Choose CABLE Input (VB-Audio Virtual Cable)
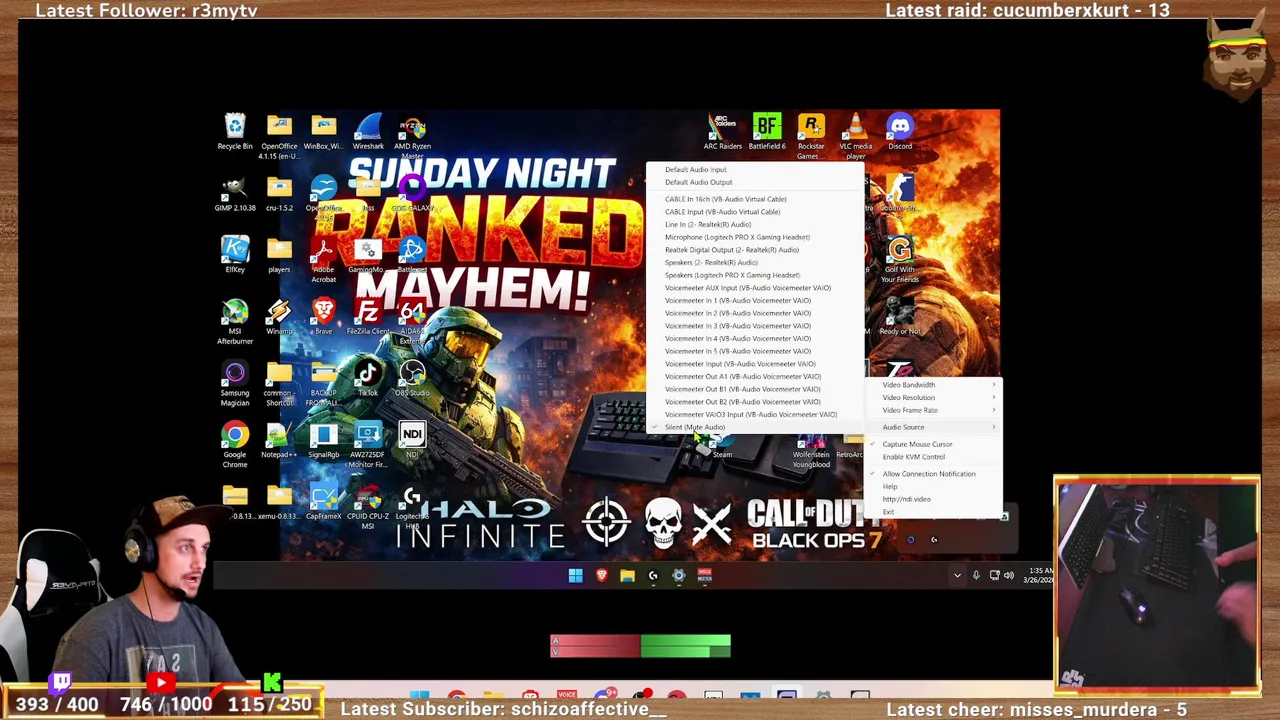Screen dimensions: 1280x720 (x=755, y=212)
